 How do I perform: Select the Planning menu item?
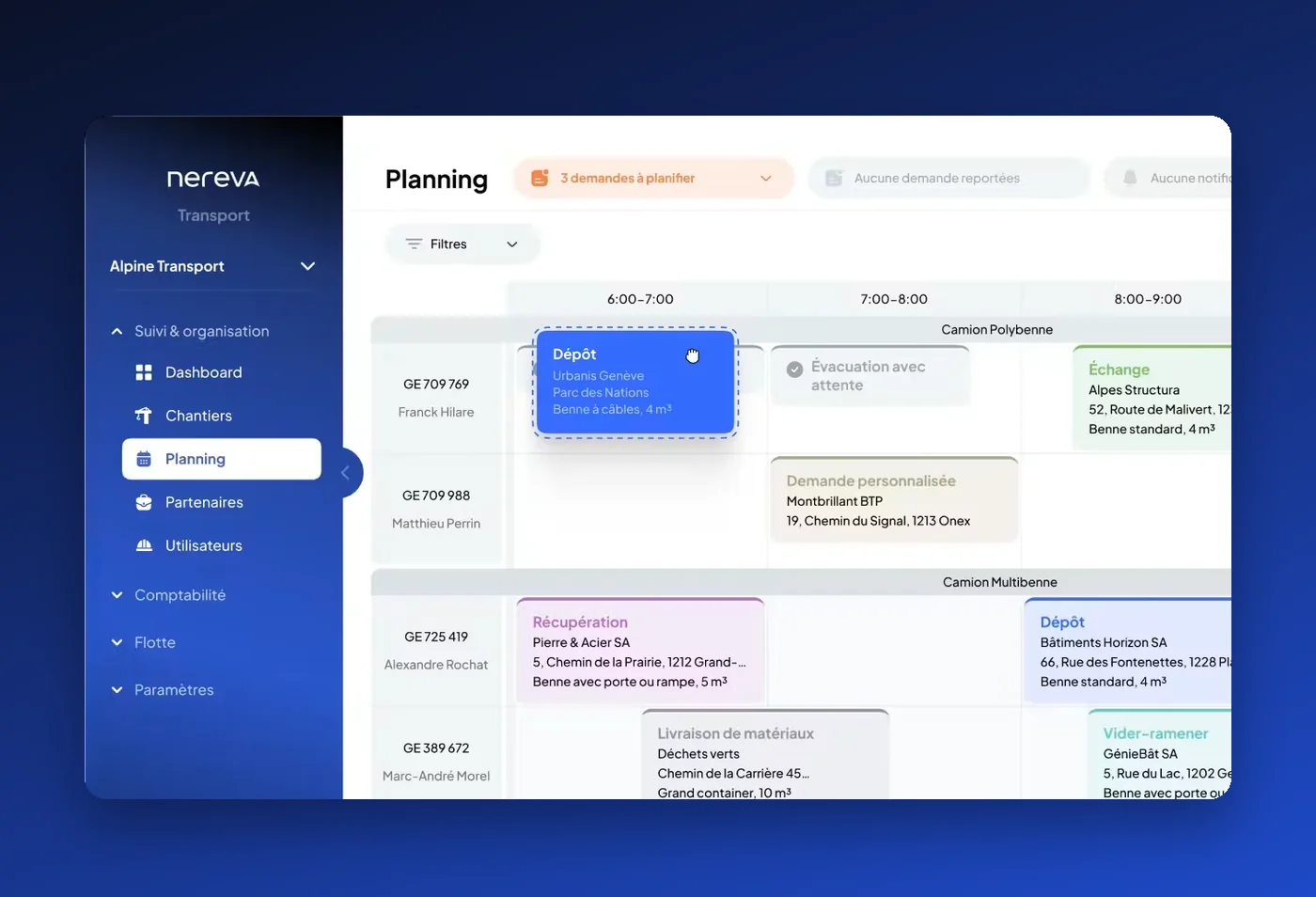pyautogui.click(x=222, y=459)
